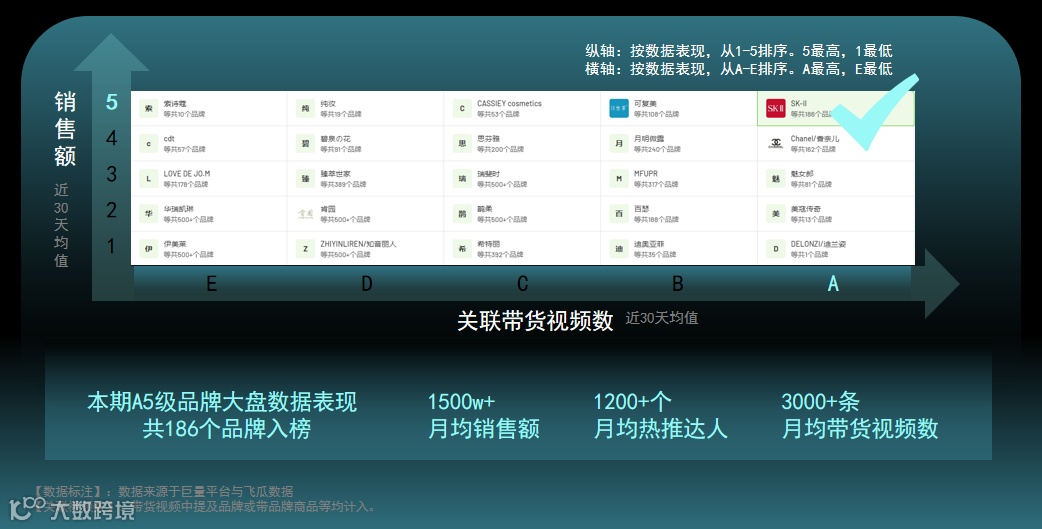Viewport: 1042px width, 529px height.
Task: Click the 数据标注 source note
Action: click(x=163, y=492)
